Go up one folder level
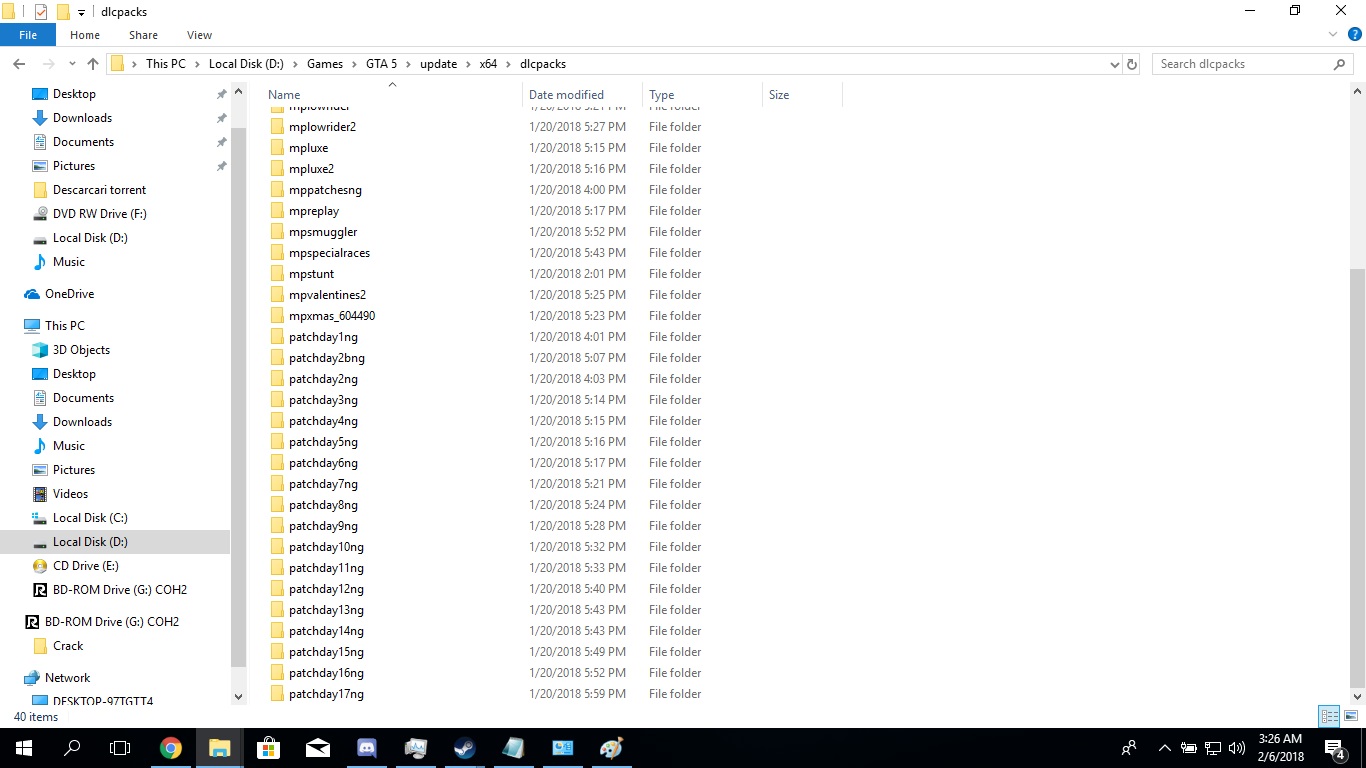 (93, 64)
